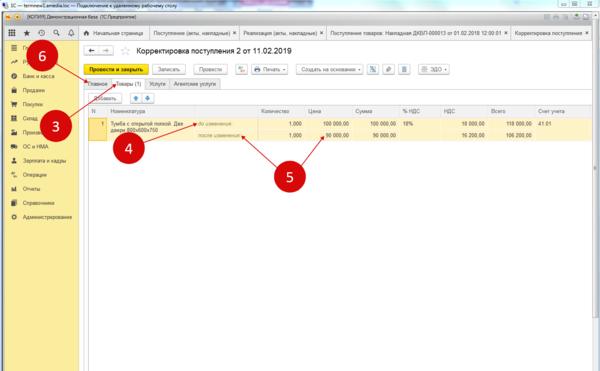
Task: Add document to favorites with star
Action: tap(125, 51)
